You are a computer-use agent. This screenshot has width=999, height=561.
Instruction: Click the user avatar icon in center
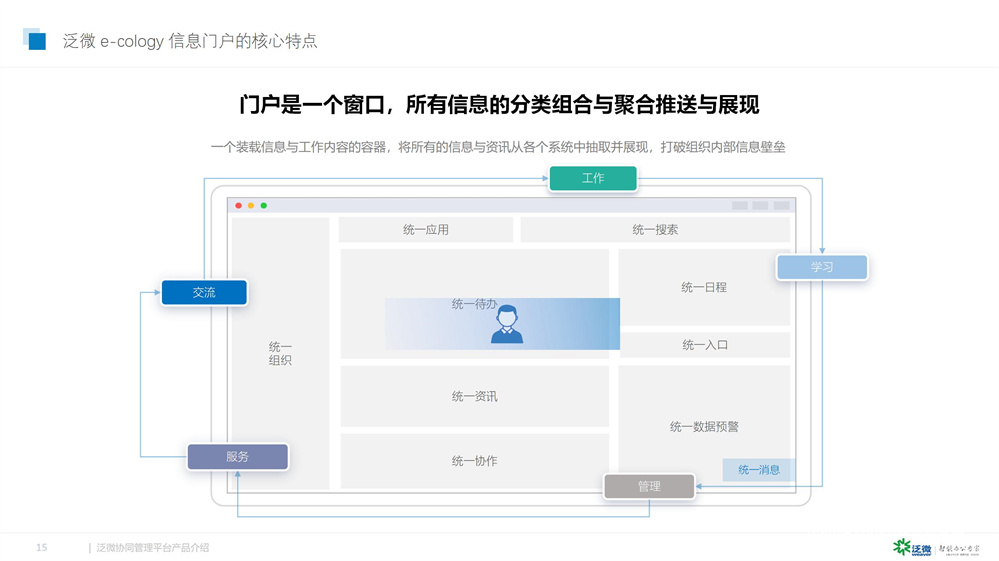[x=507, y=324]
